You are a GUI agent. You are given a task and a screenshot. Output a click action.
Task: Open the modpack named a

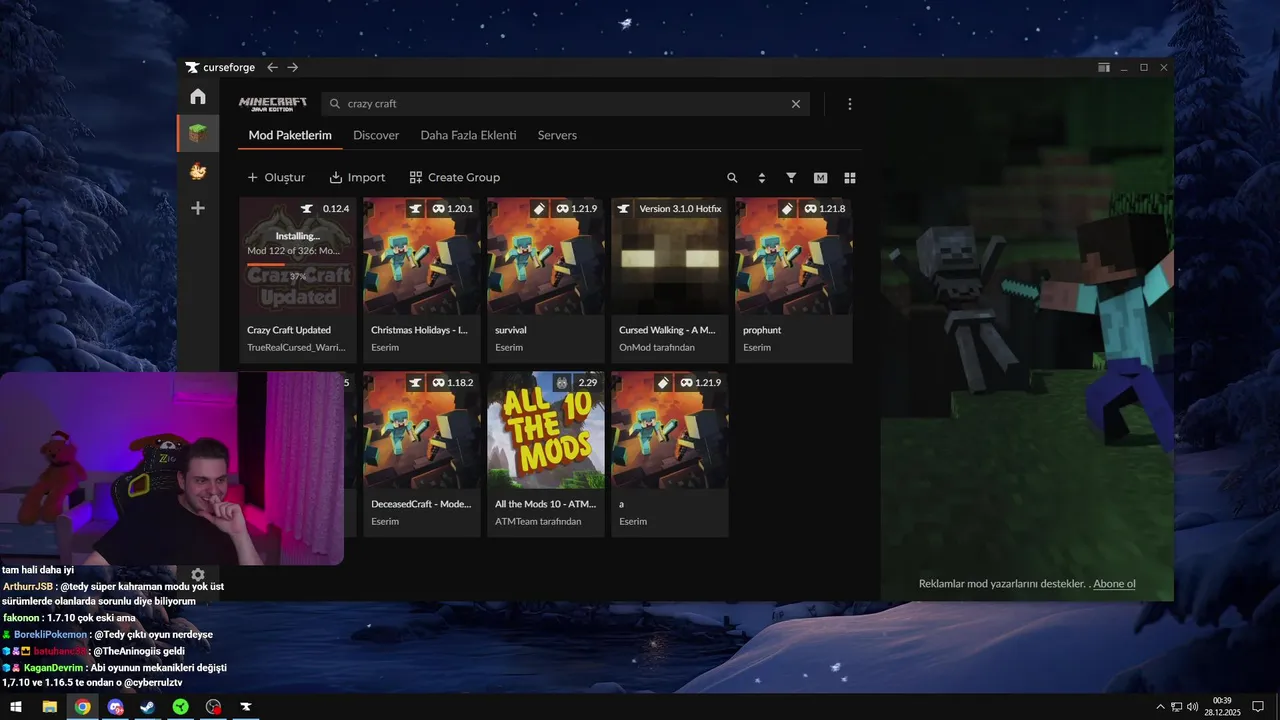tap(670, 455)
